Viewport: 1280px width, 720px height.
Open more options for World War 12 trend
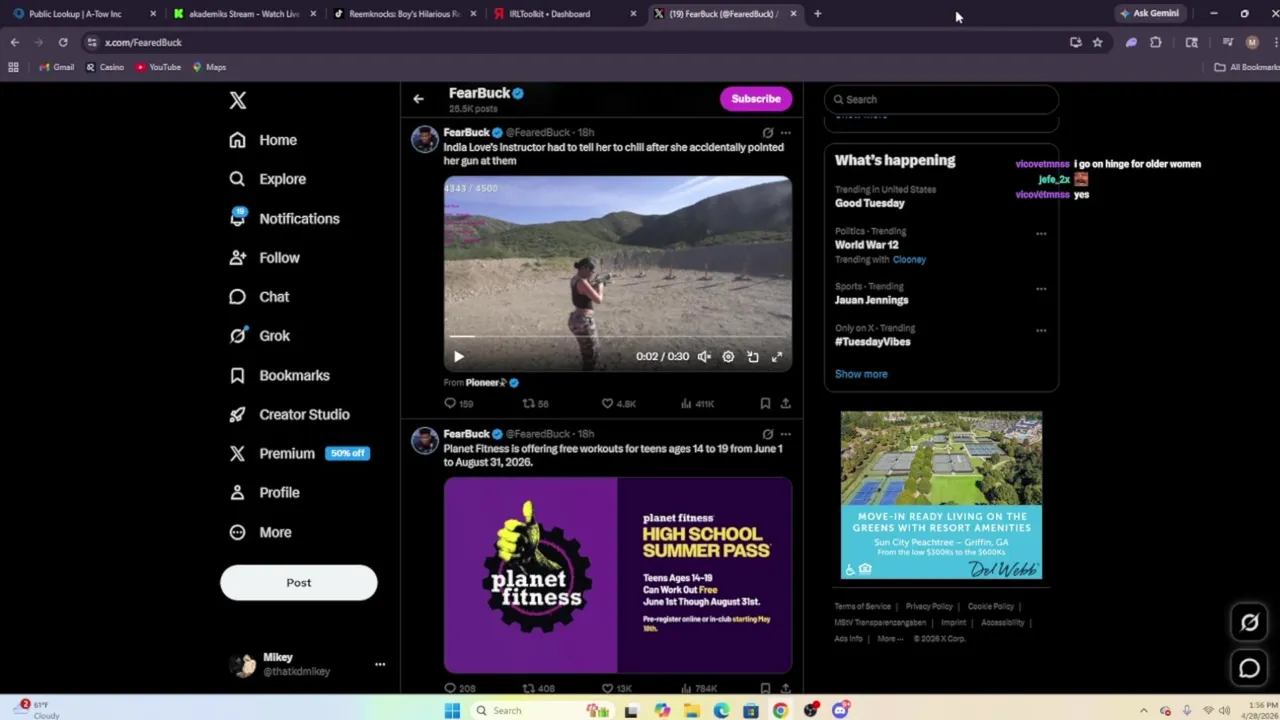[x=1041, y=234]
